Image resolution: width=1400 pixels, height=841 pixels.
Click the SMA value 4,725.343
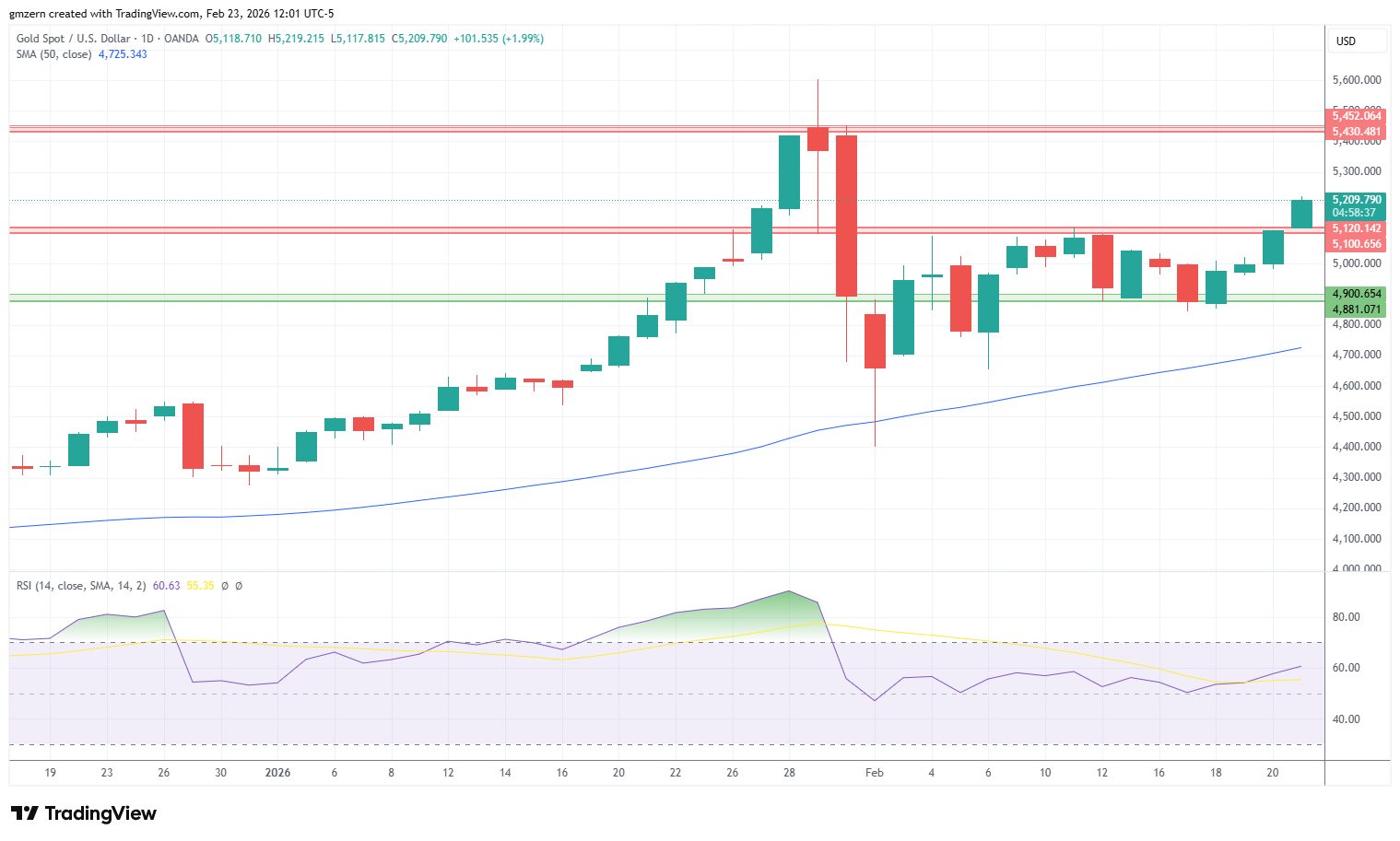point(123,54)
